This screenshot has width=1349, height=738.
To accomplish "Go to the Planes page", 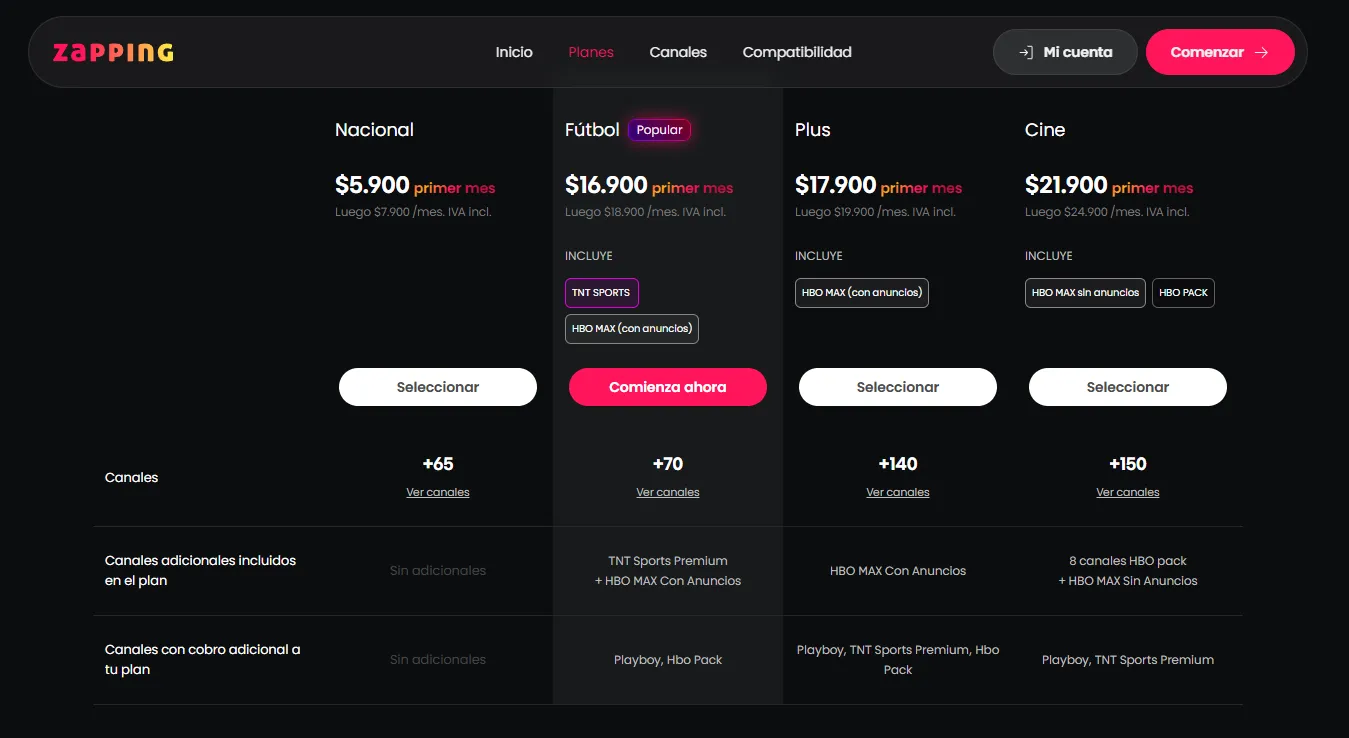I will (591, 52).
